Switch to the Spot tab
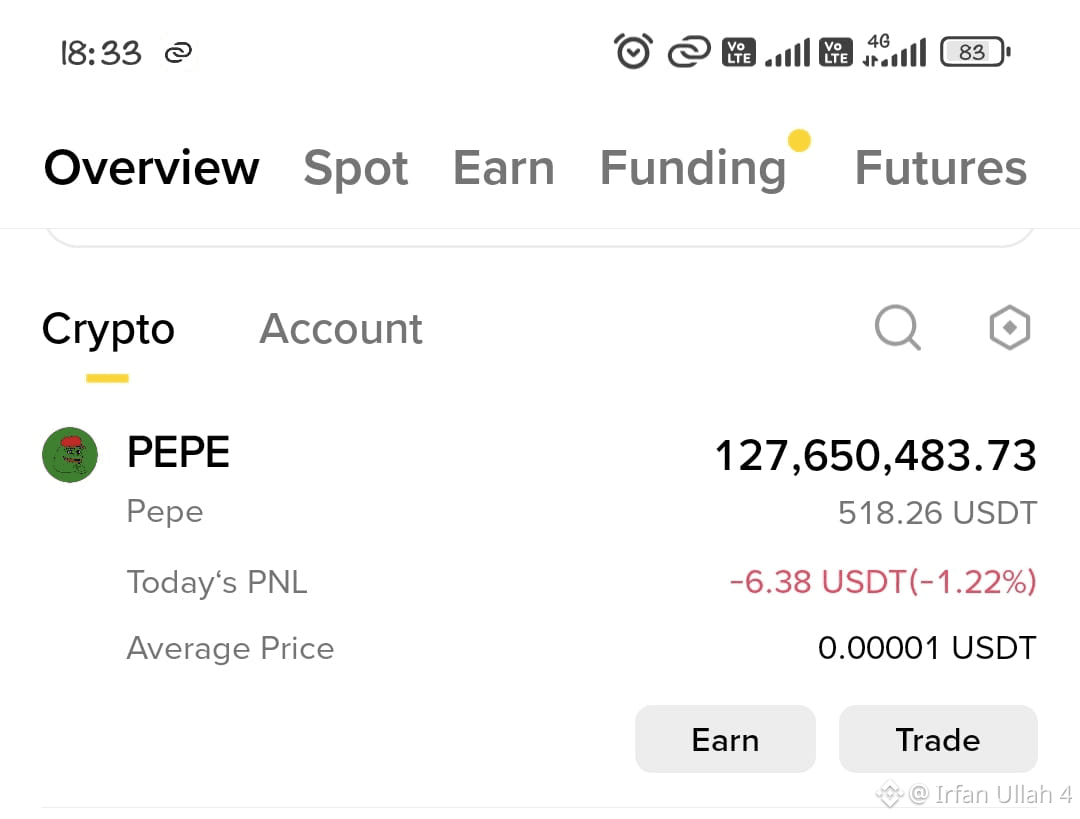The height and width of the screenshot is (819, 1080). pos(356,168)
